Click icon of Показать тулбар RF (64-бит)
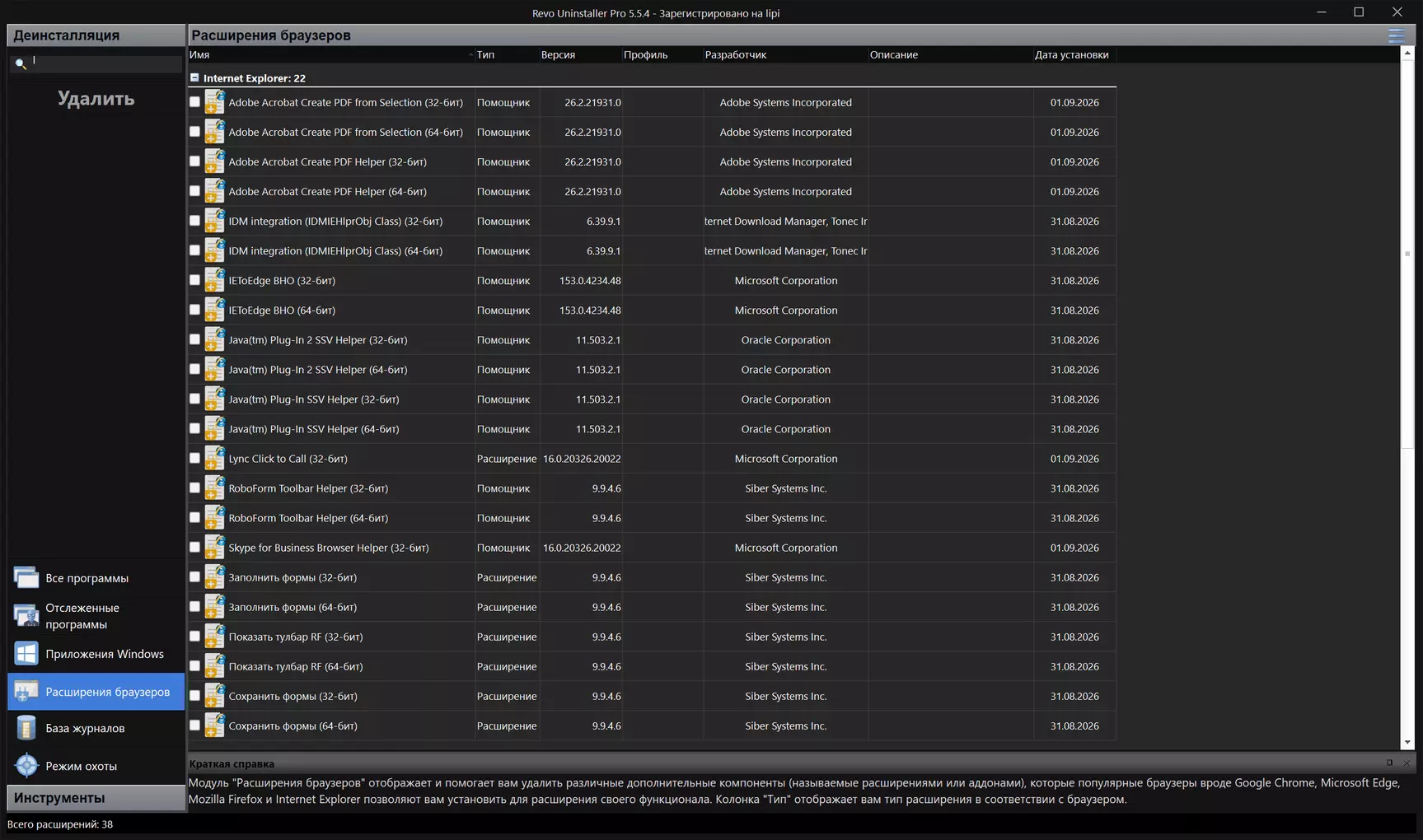This screenshot has width=1423, height=840. coord(214,665)
